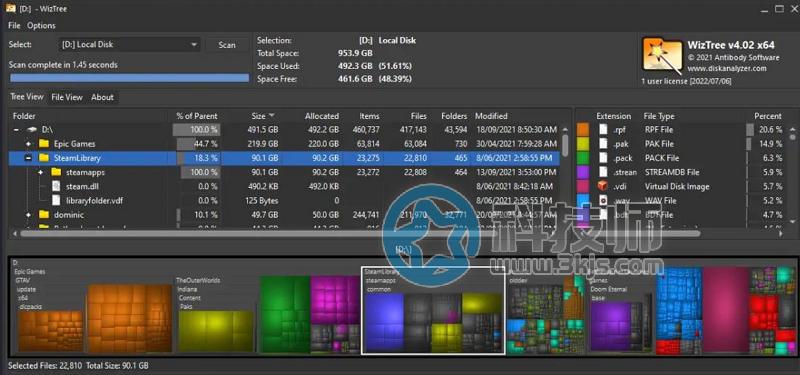800x375 pixels.
Task: Click the 49.7 GB dominic size
Action: point(264,215)
